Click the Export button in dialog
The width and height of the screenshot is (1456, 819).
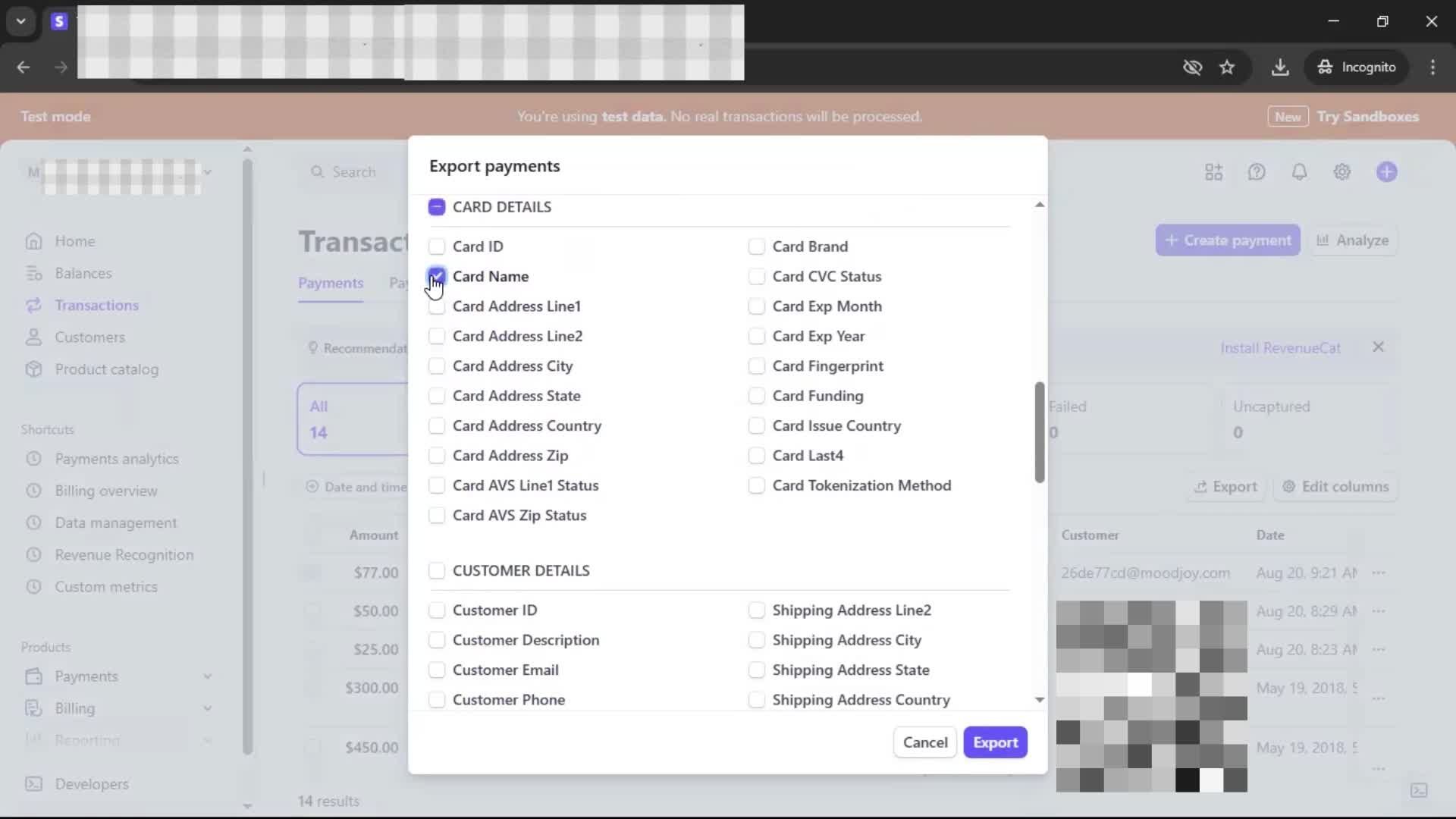click(995, 742)
